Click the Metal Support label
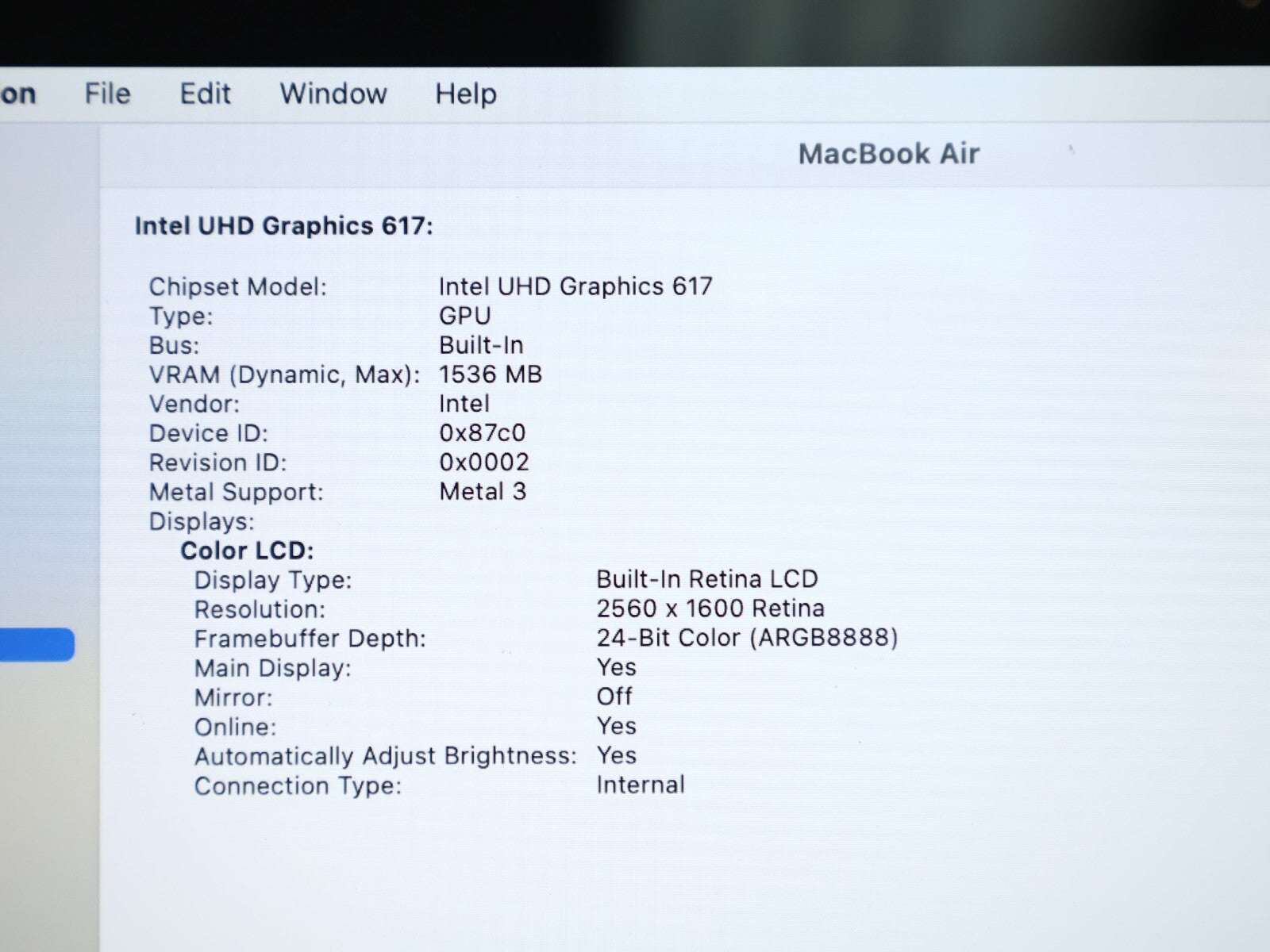This screenshot has height=952, width=1270. [x=237, y=492]
